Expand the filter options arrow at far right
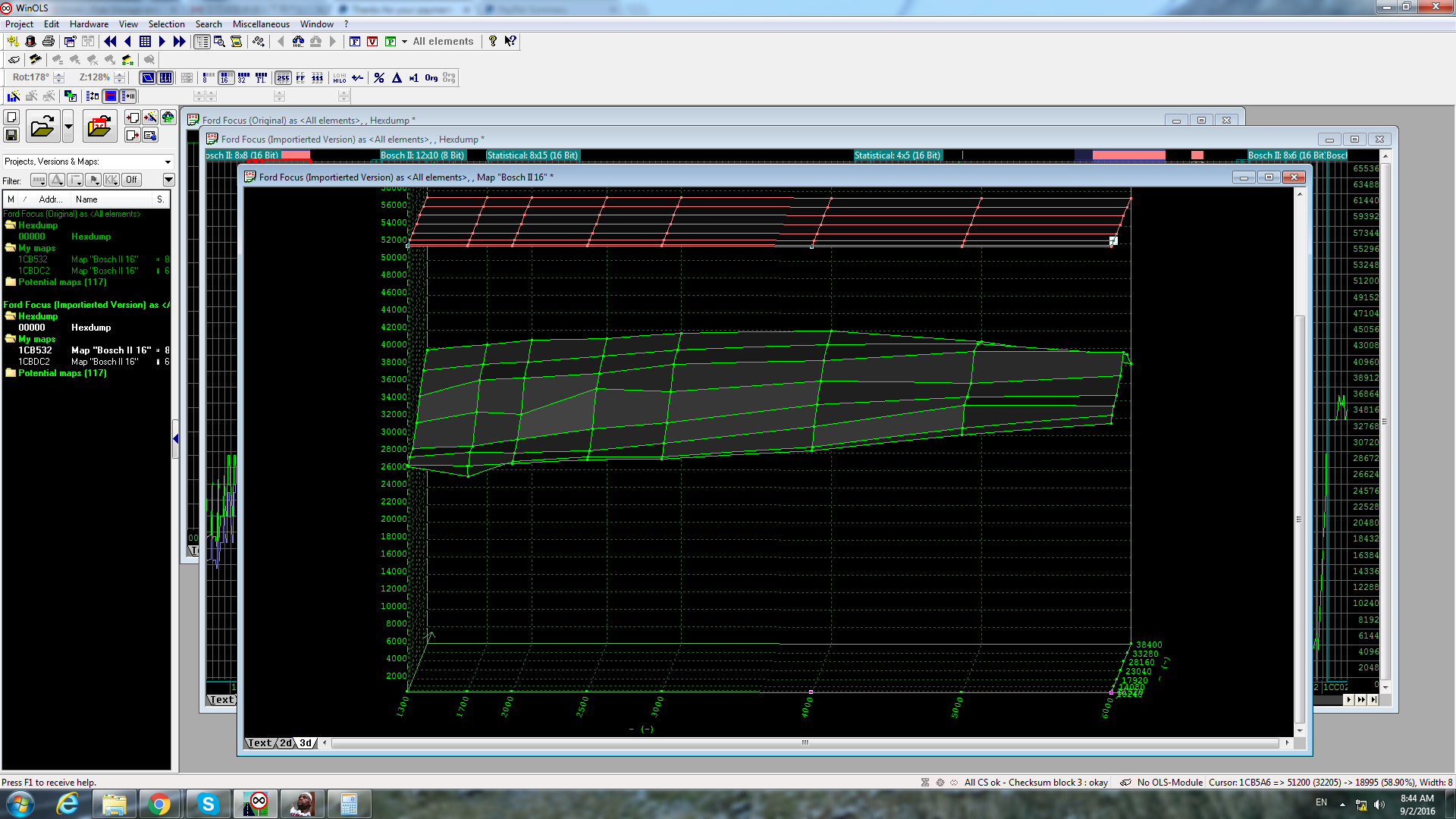 pyautogui.click(x=168, y=180)
